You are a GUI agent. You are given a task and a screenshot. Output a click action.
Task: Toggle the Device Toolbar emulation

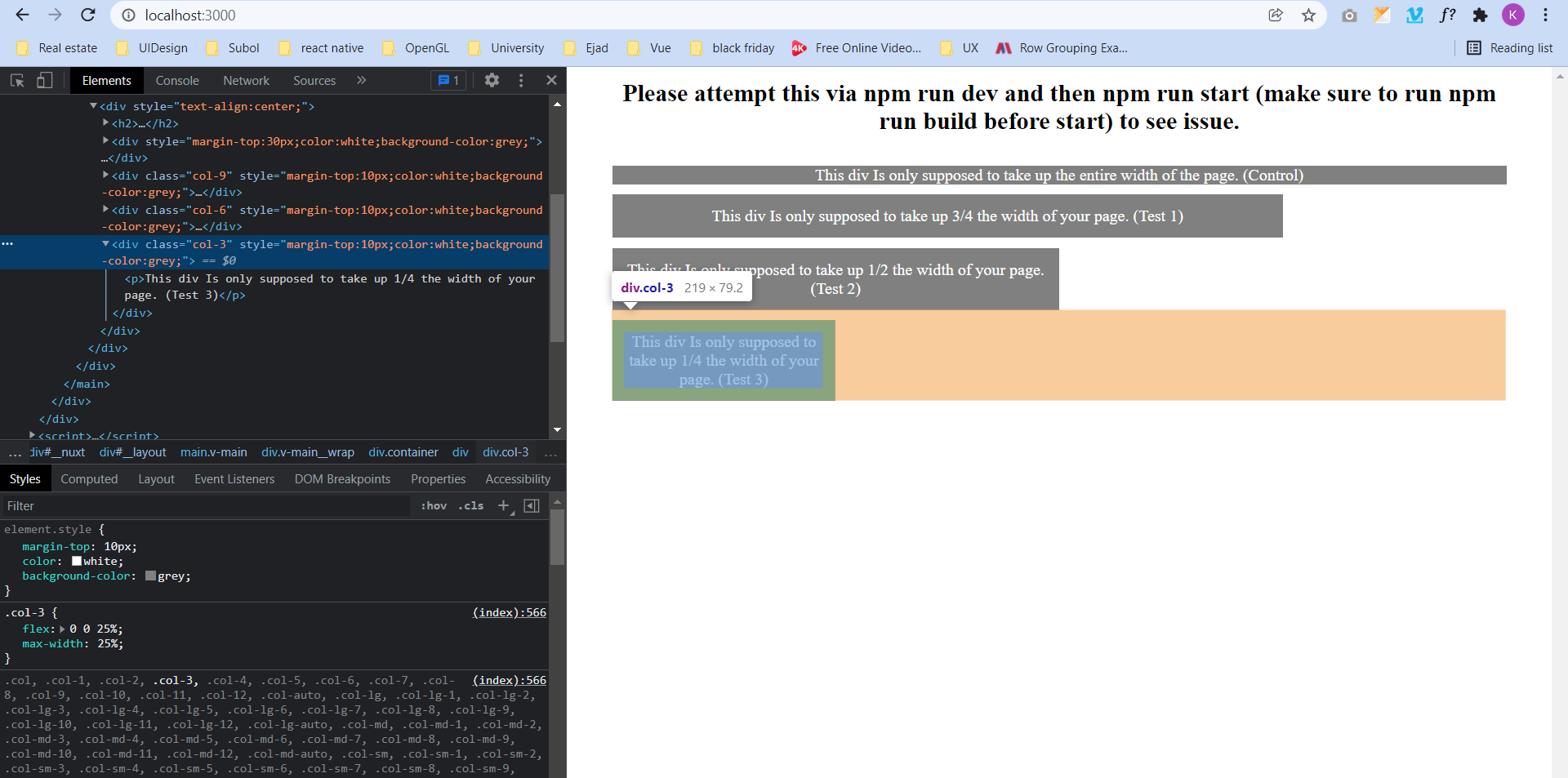click(x=45, y=80)
